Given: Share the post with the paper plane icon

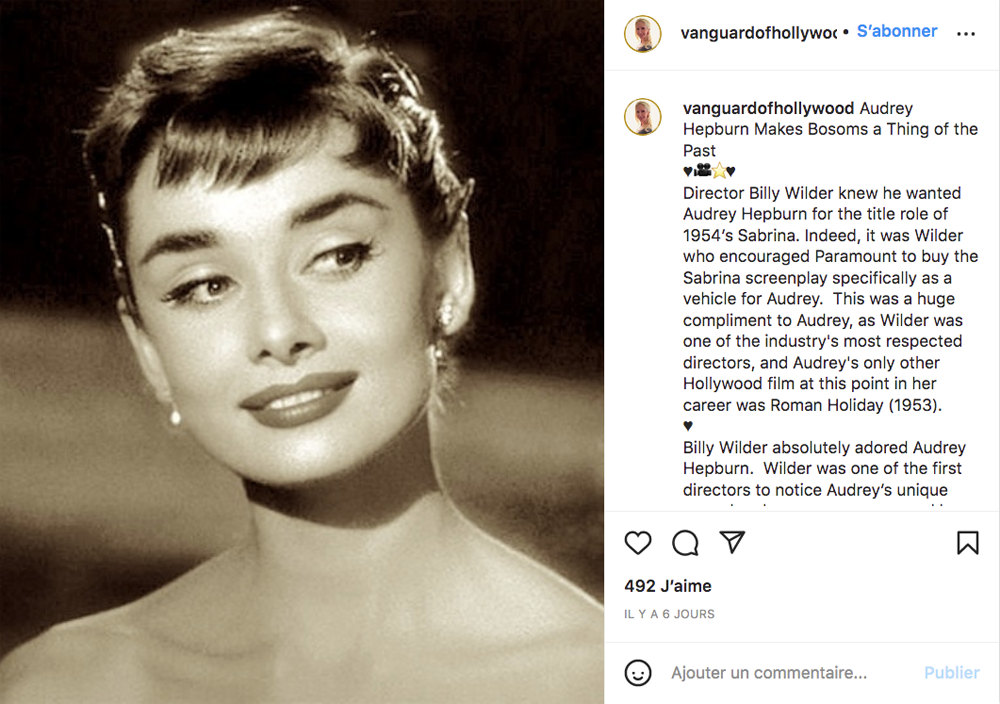Looking at the screenshot, I should 732,542.
